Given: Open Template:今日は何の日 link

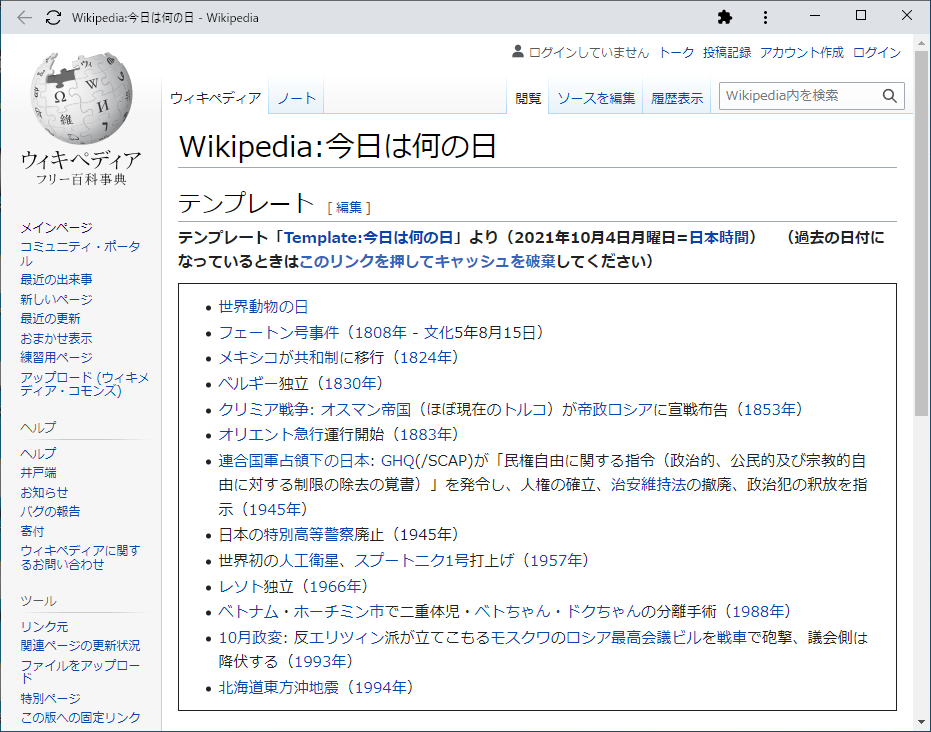Looking at the screenshot, I should coord(368,237).
